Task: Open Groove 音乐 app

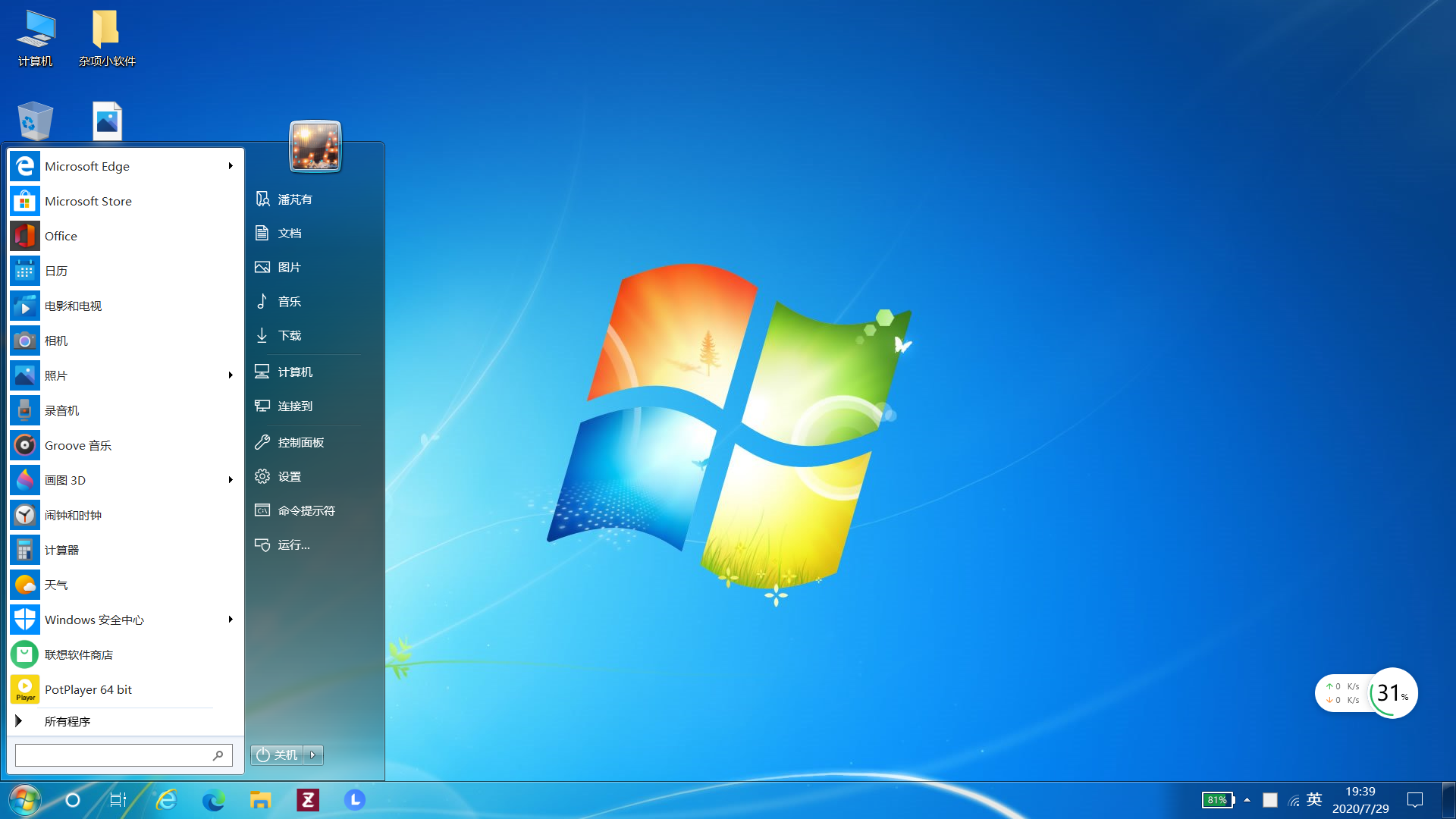Action: [125, 445]
